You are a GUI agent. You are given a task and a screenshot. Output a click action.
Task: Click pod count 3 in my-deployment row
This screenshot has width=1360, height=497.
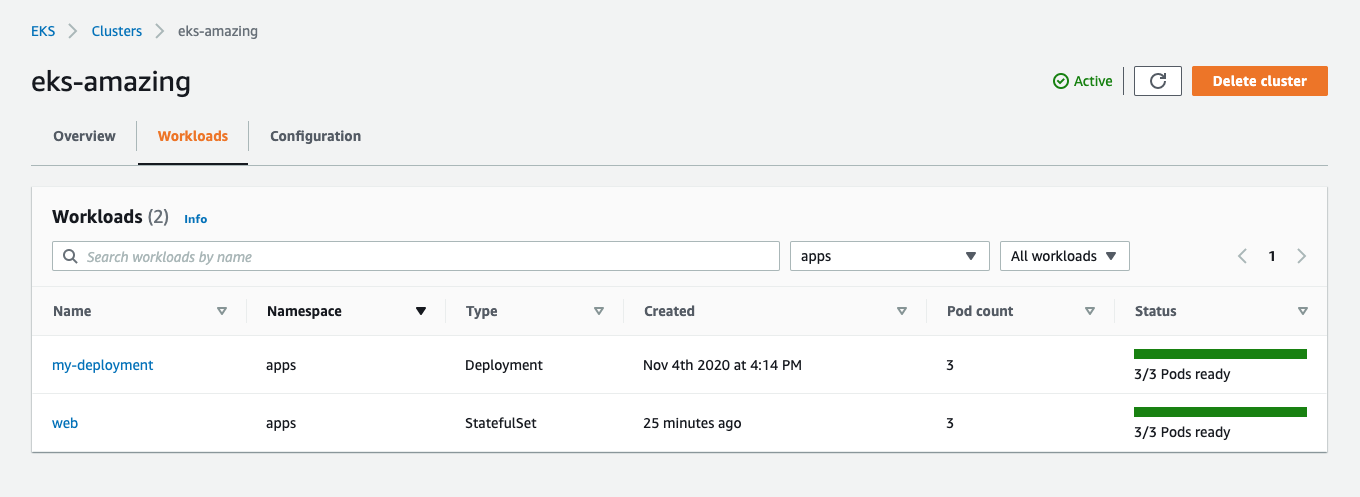click(950, 365)
